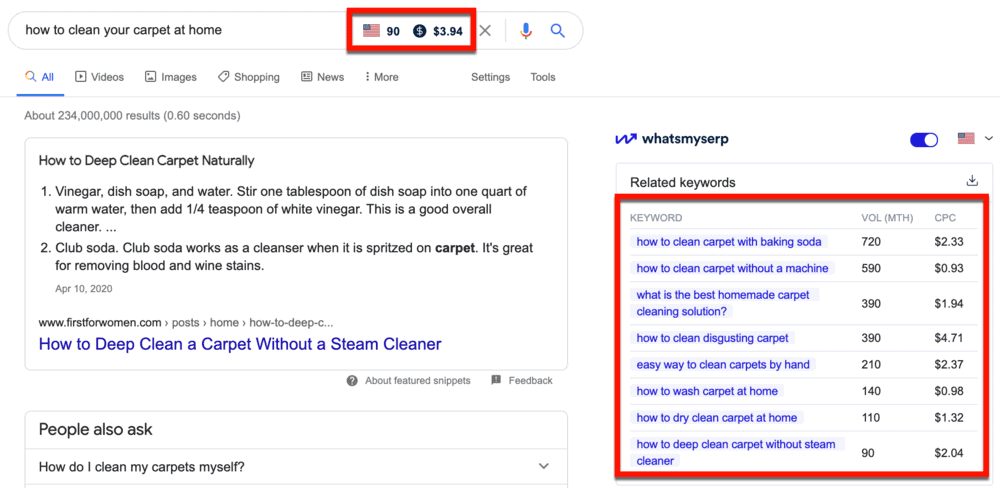
Task: Click the $0.93 CPC cell
Action: [x=949, y=268]
